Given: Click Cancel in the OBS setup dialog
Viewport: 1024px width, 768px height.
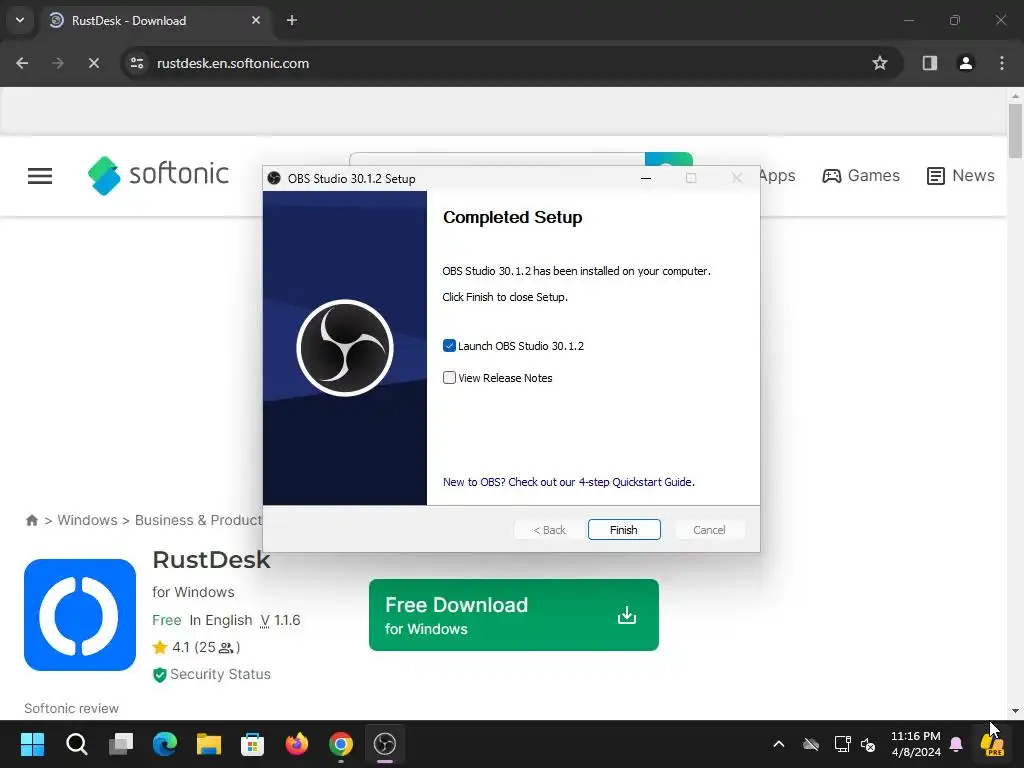Looking at the screenshot, I should click(x=709, y=530).
